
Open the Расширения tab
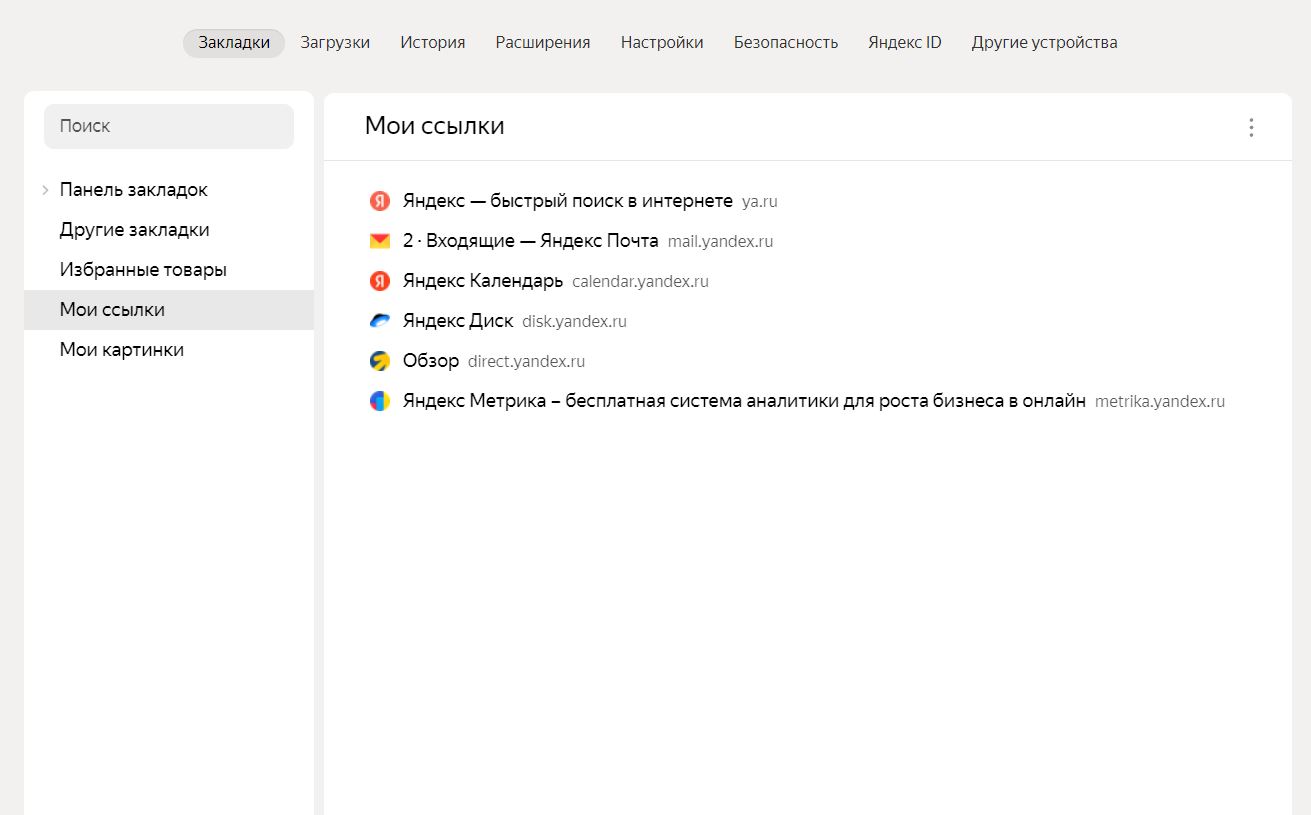click(542, 42)
